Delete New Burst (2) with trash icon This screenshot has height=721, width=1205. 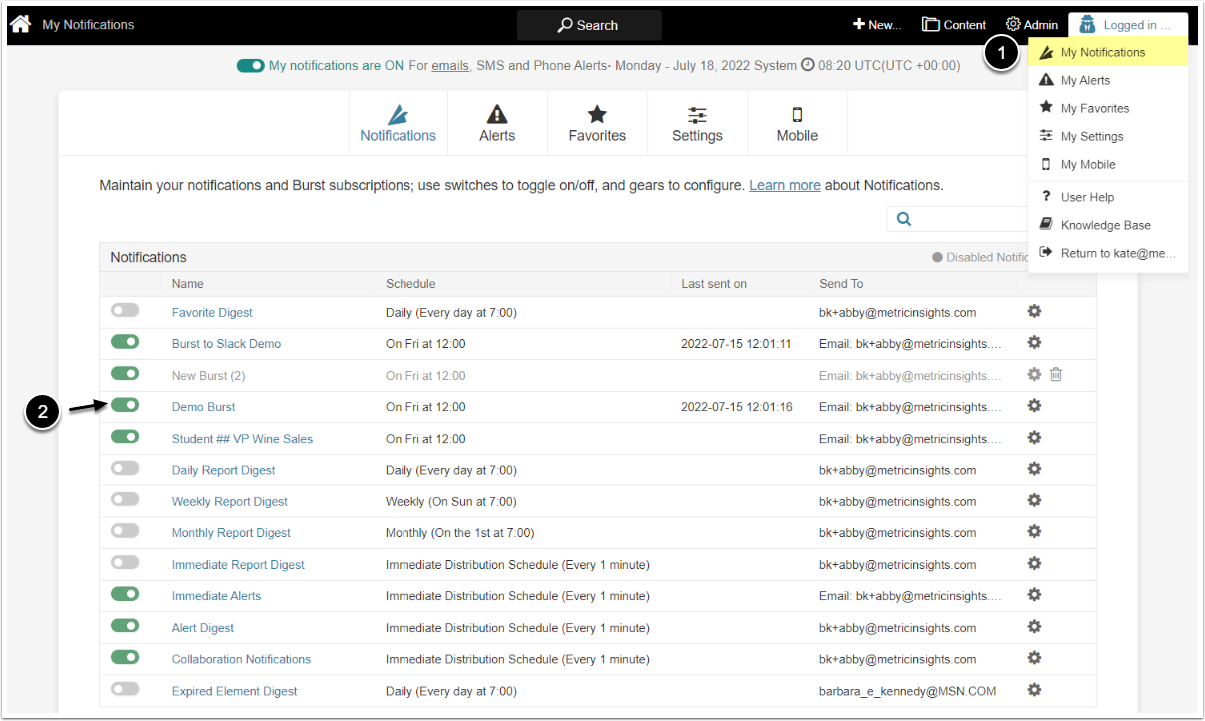pyautogui.click(x=1056, y=375)
